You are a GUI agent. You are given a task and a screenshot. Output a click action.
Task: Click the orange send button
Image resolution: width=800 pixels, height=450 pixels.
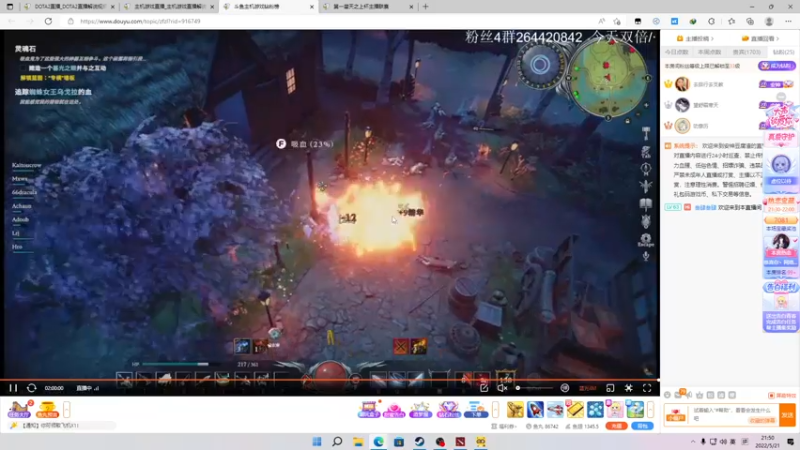pyautogui.click(x=787, y=415)
